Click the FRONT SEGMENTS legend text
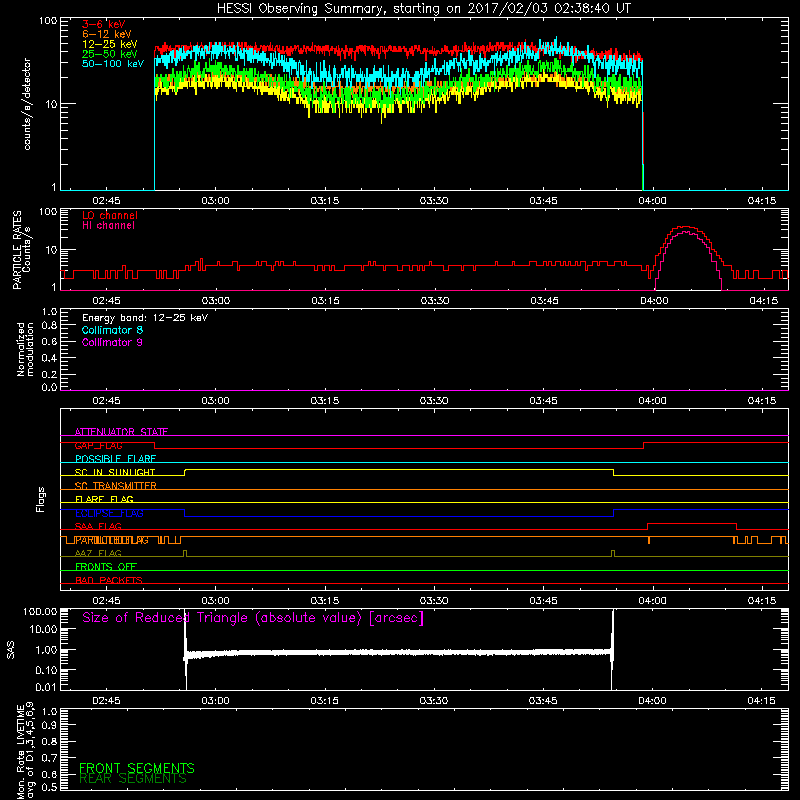800x800 pixels. point(137,768)
